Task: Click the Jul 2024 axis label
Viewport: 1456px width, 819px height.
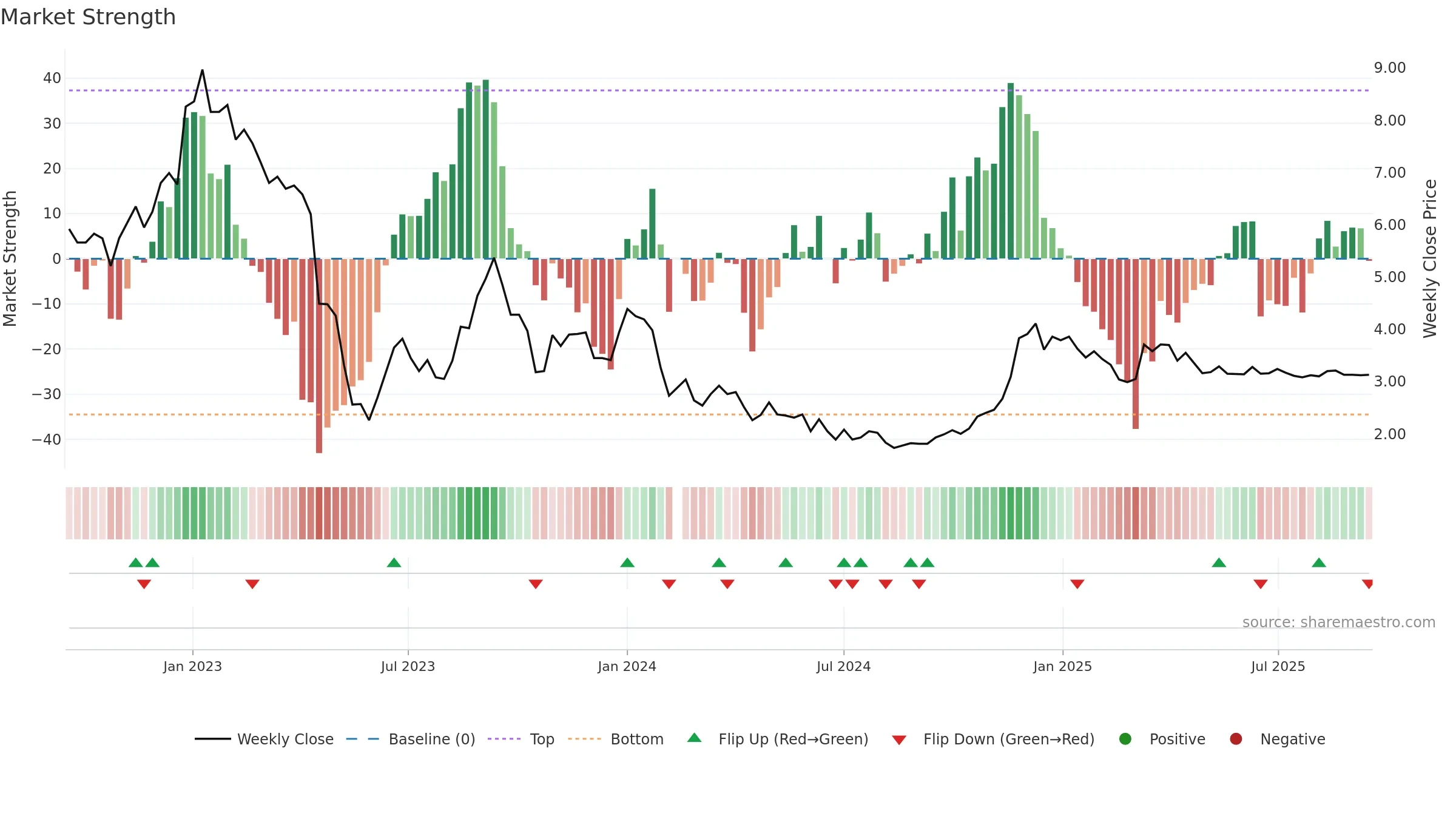Action: pyautogui.click(x=843, y=666)
